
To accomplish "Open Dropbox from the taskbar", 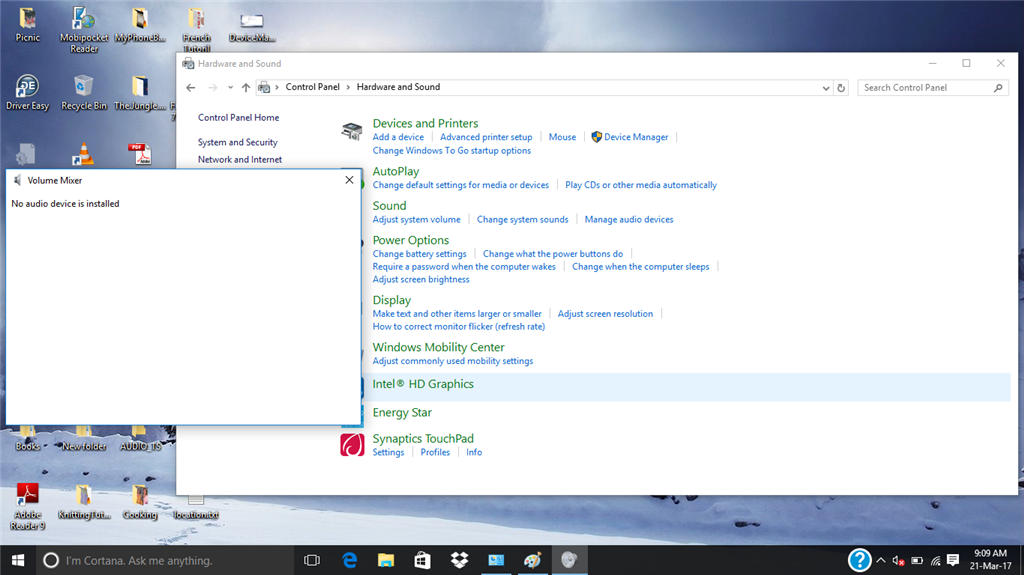I will coord(459,561).
